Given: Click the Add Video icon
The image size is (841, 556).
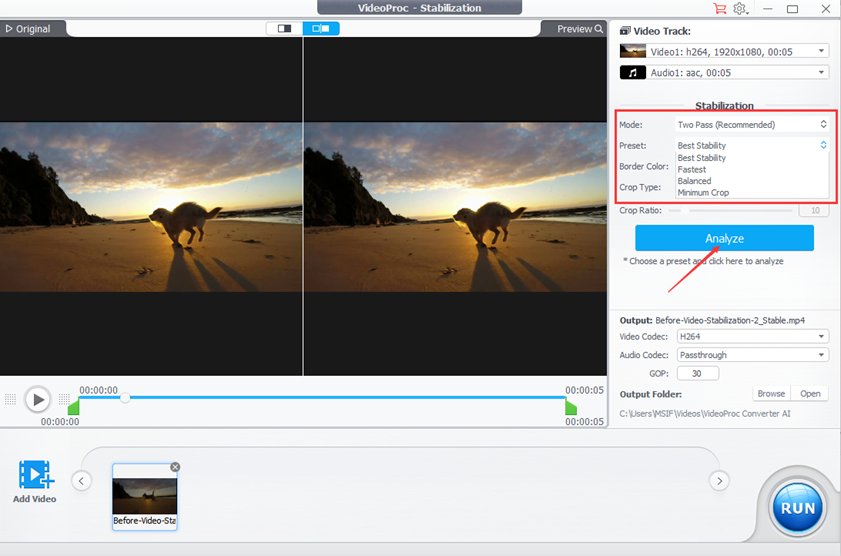Looking at the screenshot, I should coord(35,475).
